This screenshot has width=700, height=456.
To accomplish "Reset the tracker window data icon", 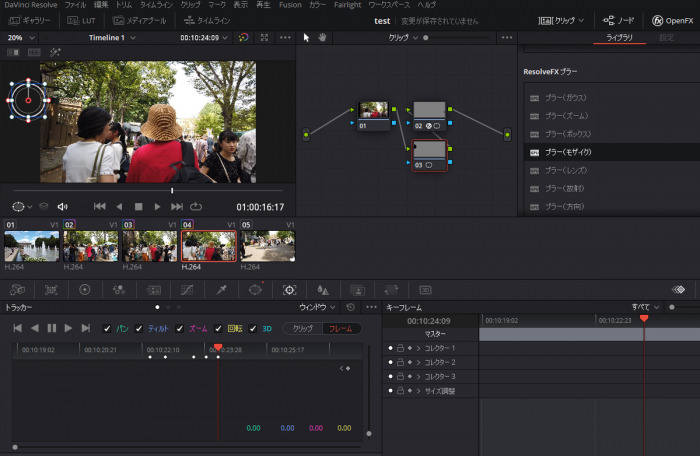I will point(351,307).
